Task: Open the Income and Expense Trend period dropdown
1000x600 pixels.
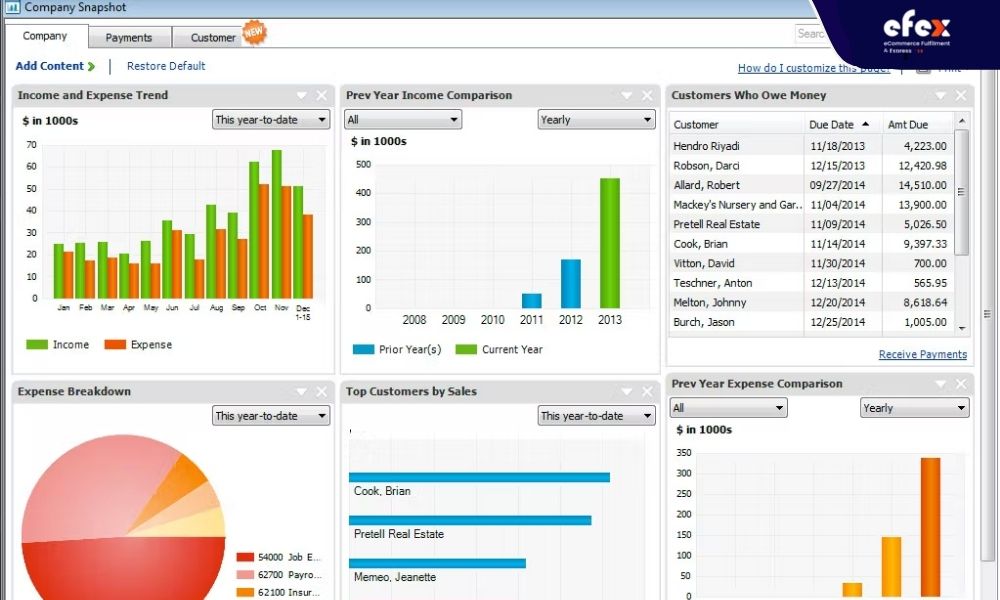Action: click(271, 120)
